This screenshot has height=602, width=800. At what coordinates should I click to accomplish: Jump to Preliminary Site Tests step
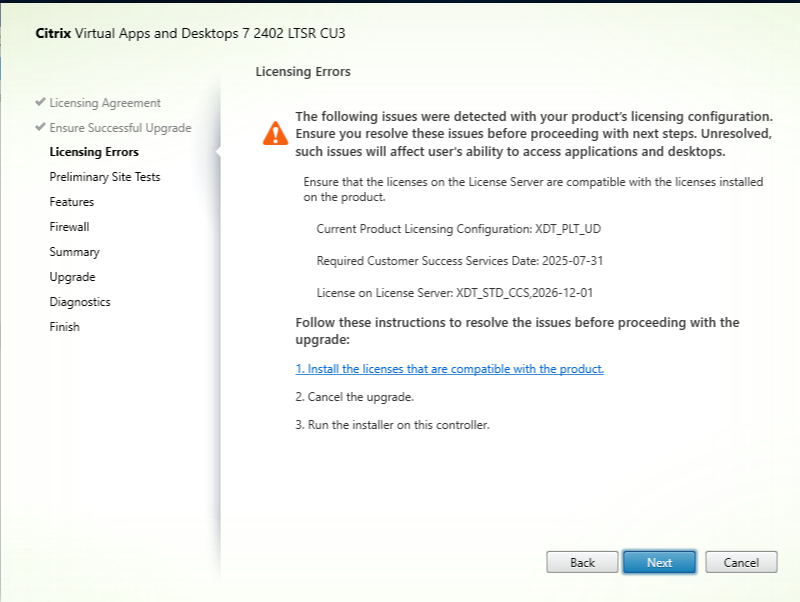[105, 177]
